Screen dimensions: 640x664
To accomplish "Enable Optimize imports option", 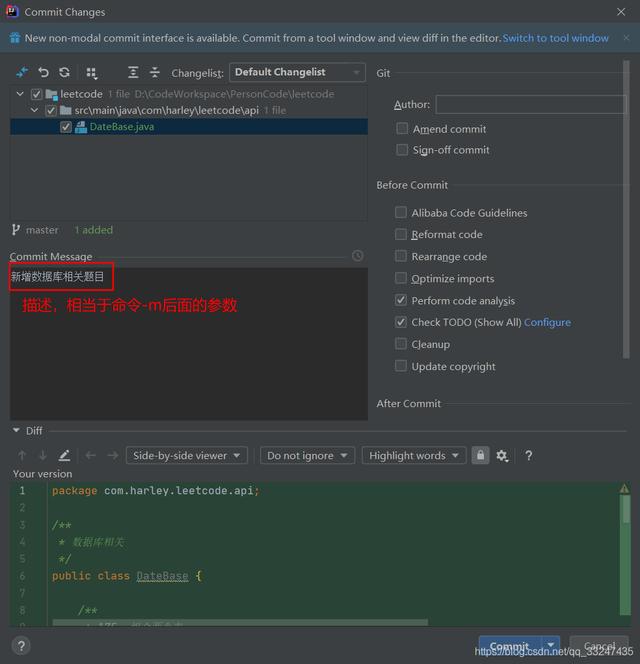I will coord(401,278).
